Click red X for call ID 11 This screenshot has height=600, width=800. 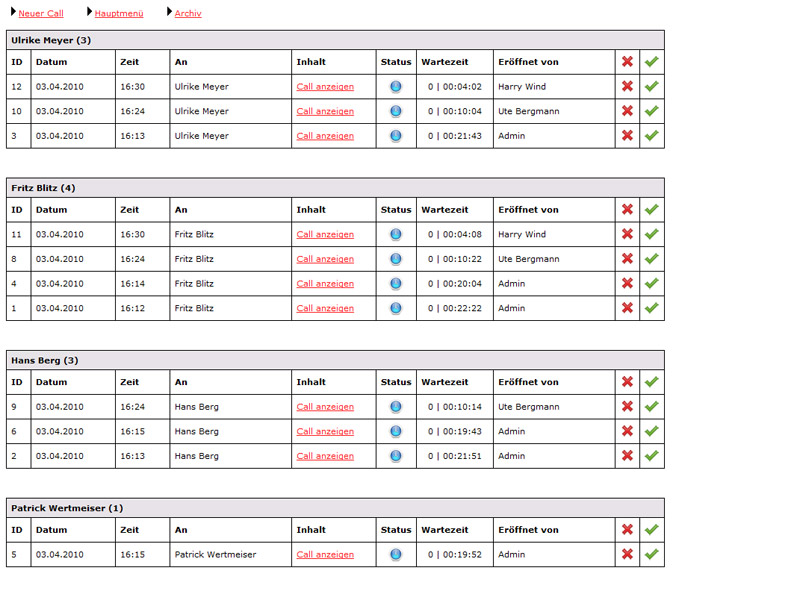(628, 234)
